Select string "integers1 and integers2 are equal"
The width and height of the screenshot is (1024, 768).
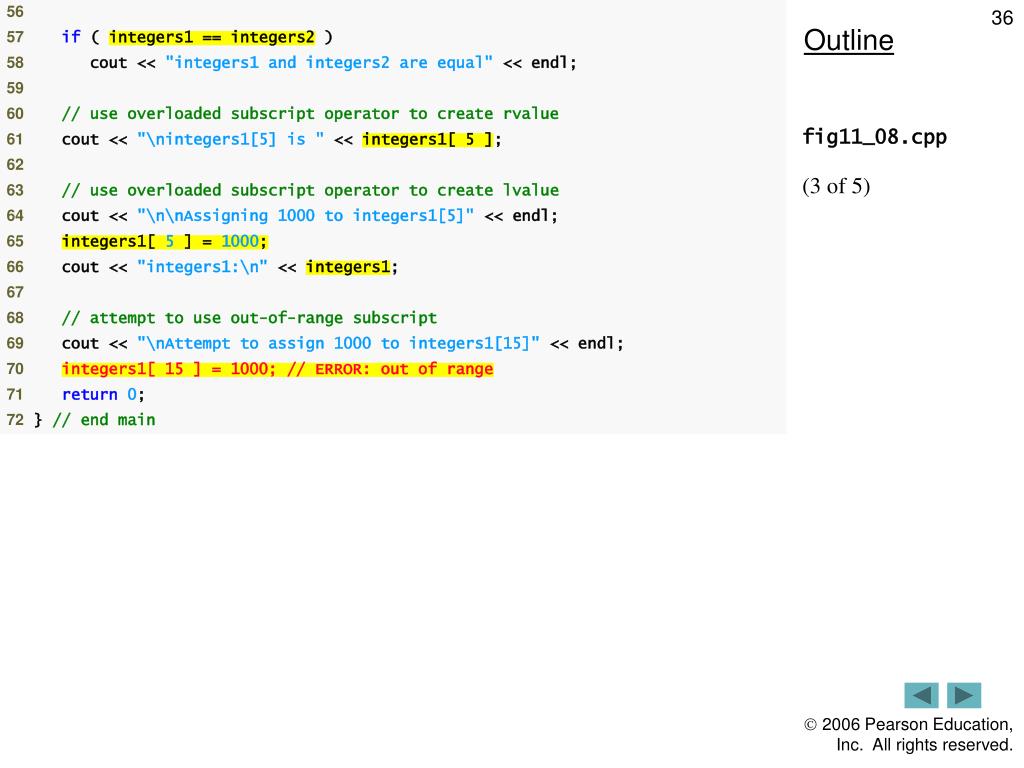328,63
